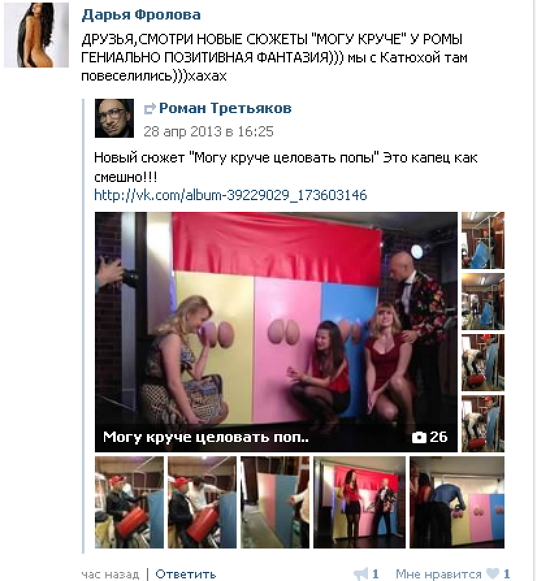Open last bottom-row thumbnail with bending man
Screen dimensions: 537x581
(457, 502)
